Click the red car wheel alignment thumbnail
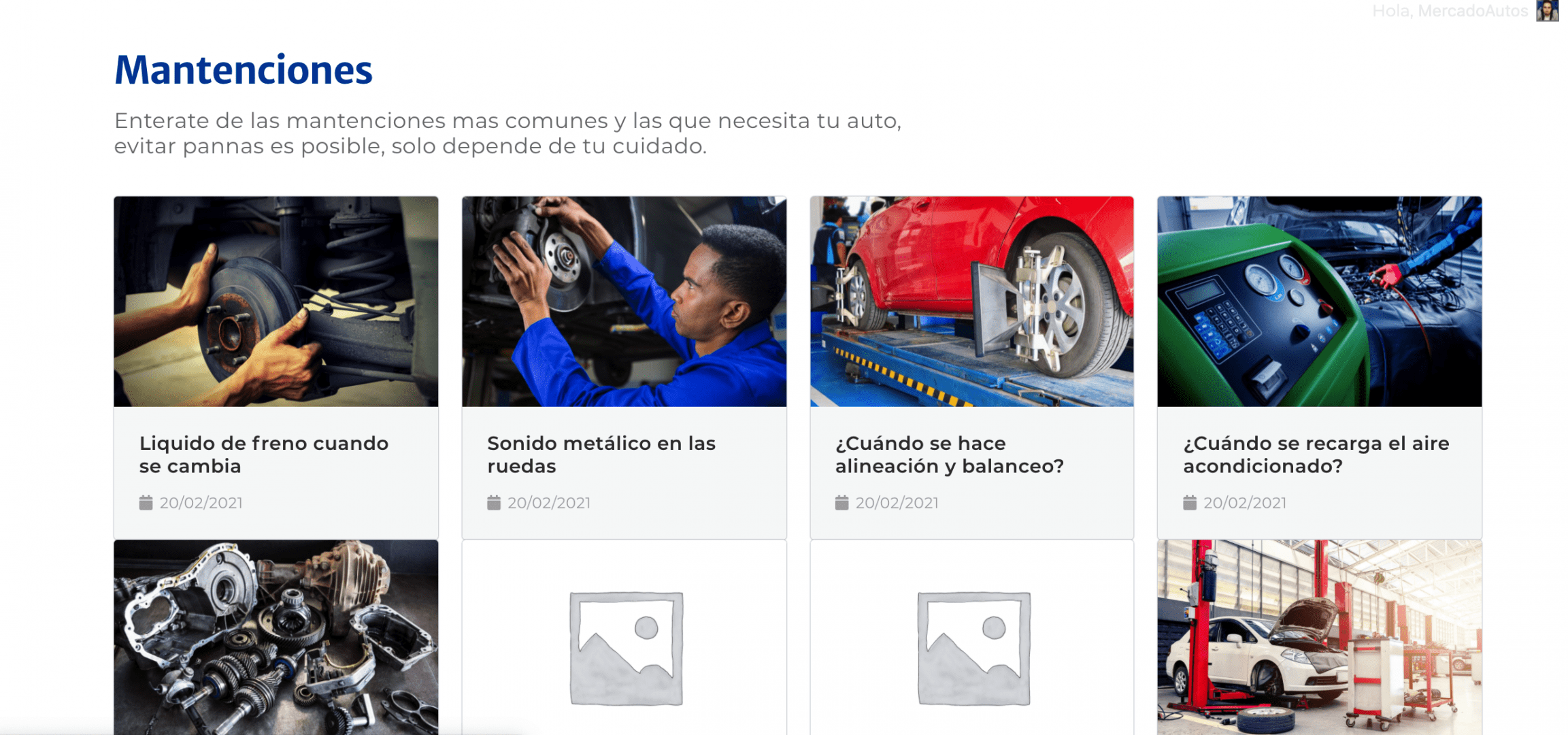Viewport: 1568px width, 735px height. point(971,301)
